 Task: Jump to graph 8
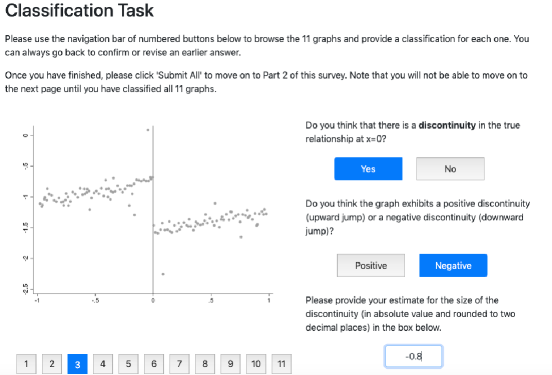point(205,364)
